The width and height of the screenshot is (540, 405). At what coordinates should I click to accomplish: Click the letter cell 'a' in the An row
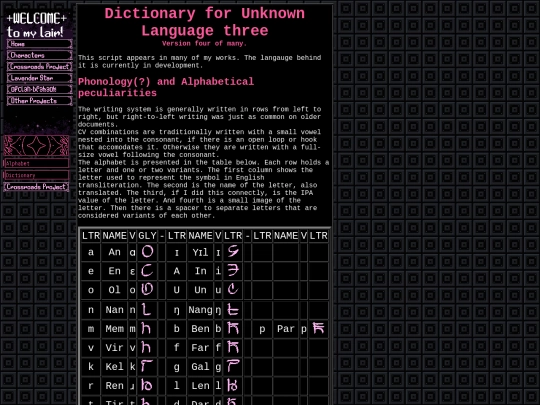pyautogui.click(x=91, y=252)
